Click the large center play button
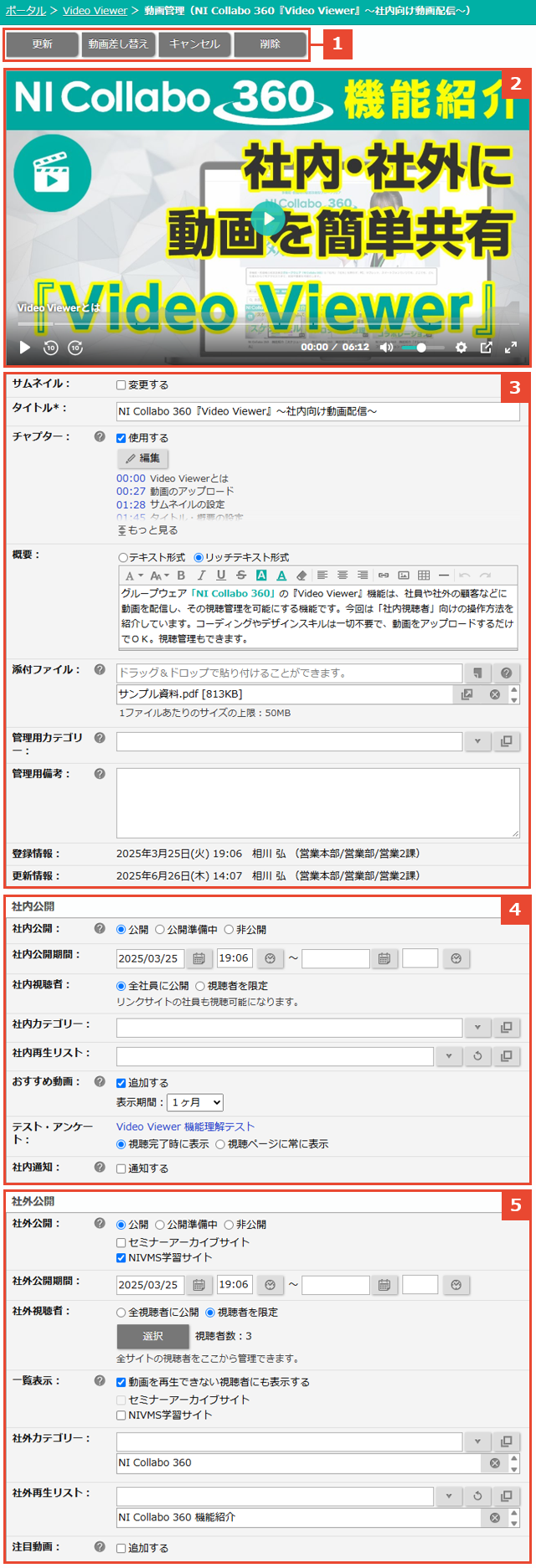This screenshot has height=1568, width=536. point(267,219)
